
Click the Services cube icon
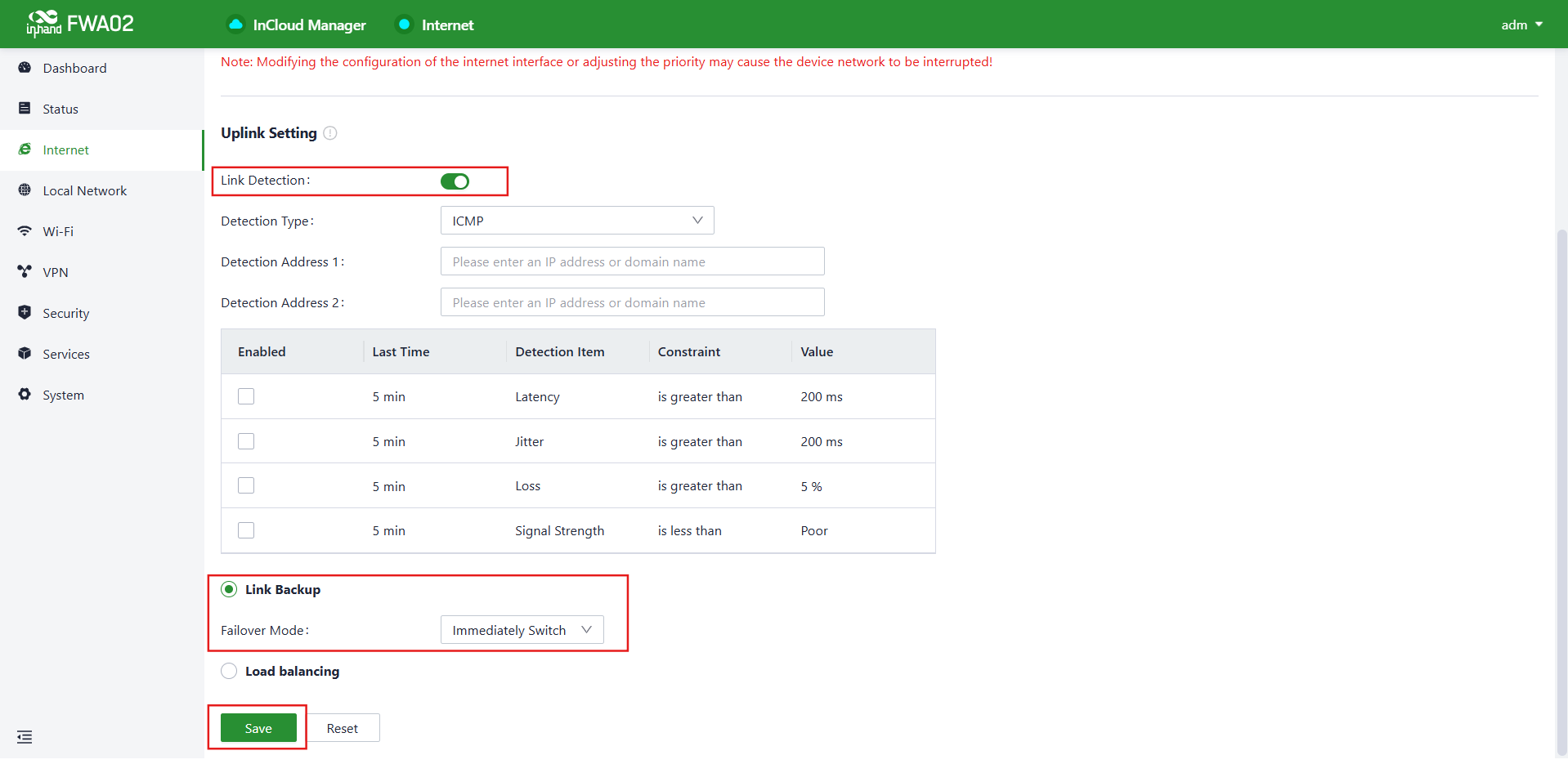pyautogui.click(x=25, y=354)
